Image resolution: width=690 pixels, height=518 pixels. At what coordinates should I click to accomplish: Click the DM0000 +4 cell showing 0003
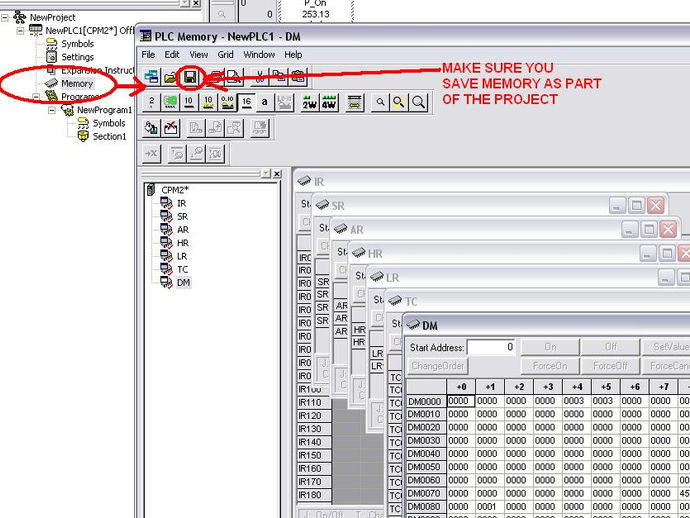pos(577,401)
